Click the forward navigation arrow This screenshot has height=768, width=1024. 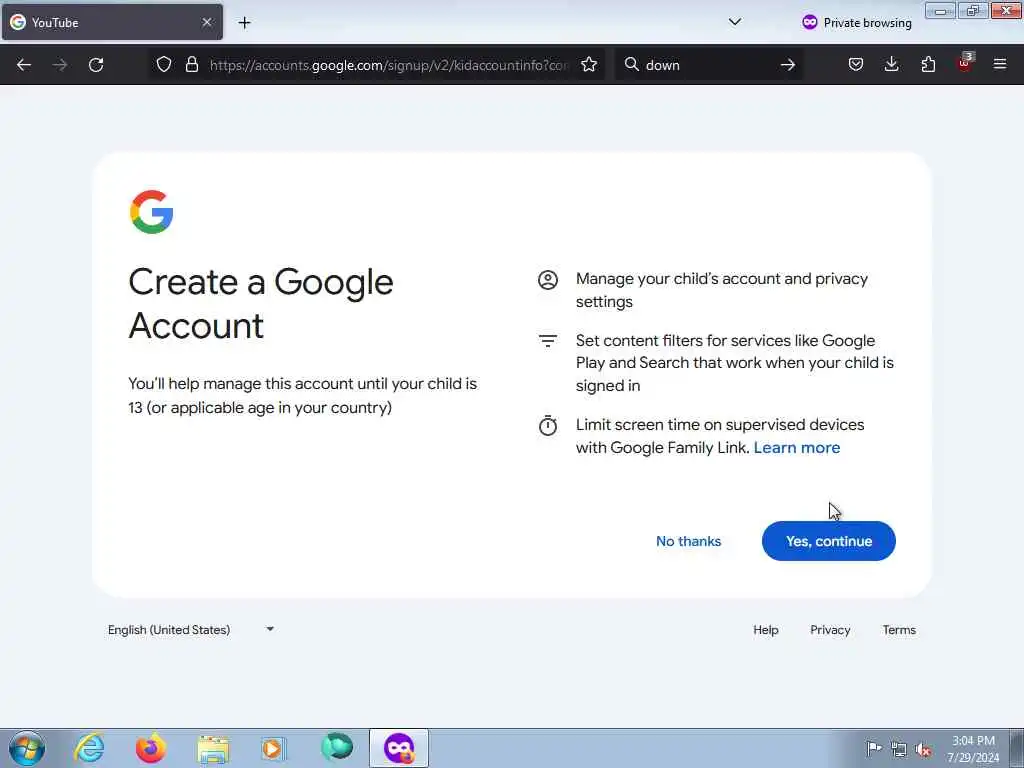[60, 65]
